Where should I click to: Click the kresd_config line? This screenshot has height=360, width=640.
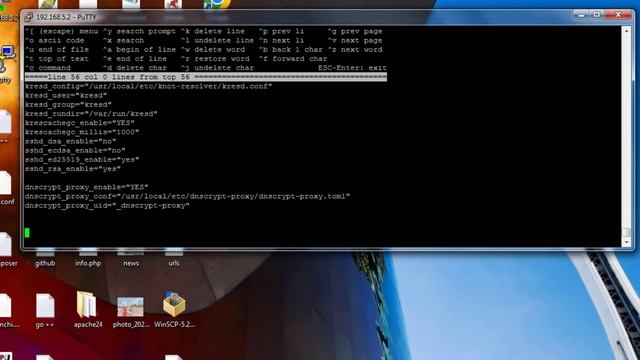click(x=148, y=86)
